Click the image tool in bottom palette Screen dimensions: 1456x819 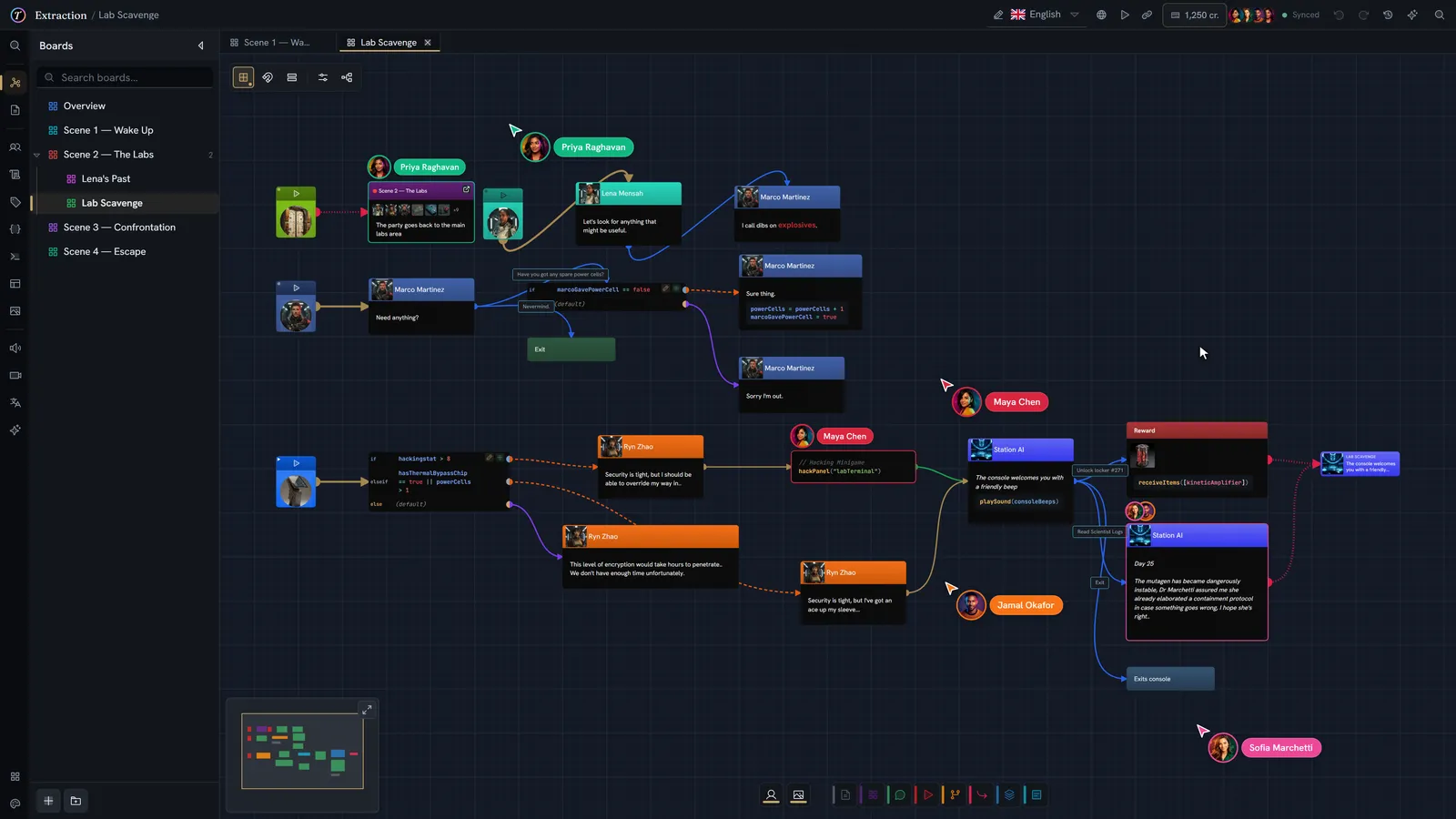coord(798,795)
